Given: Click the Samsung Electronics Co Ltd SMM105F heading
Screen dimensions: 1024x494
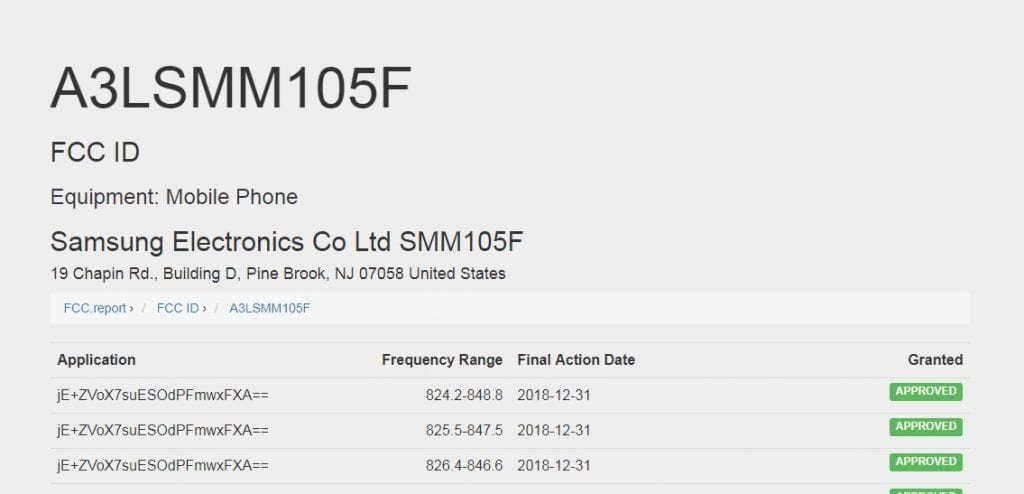Looking at the screenshot, I should click(x=287, y=242).
